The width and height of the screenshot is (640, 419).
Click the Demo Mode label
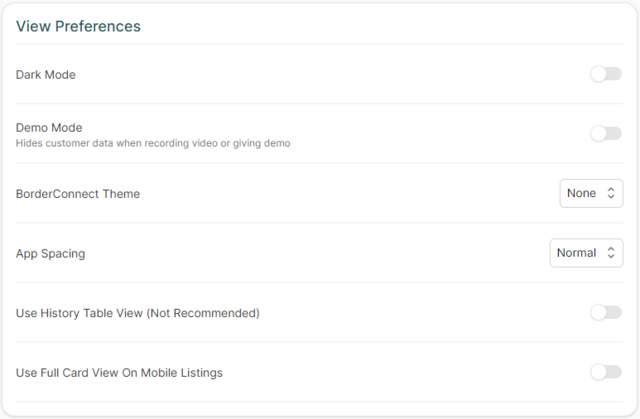pyautogui.click(x=49, y=127)
